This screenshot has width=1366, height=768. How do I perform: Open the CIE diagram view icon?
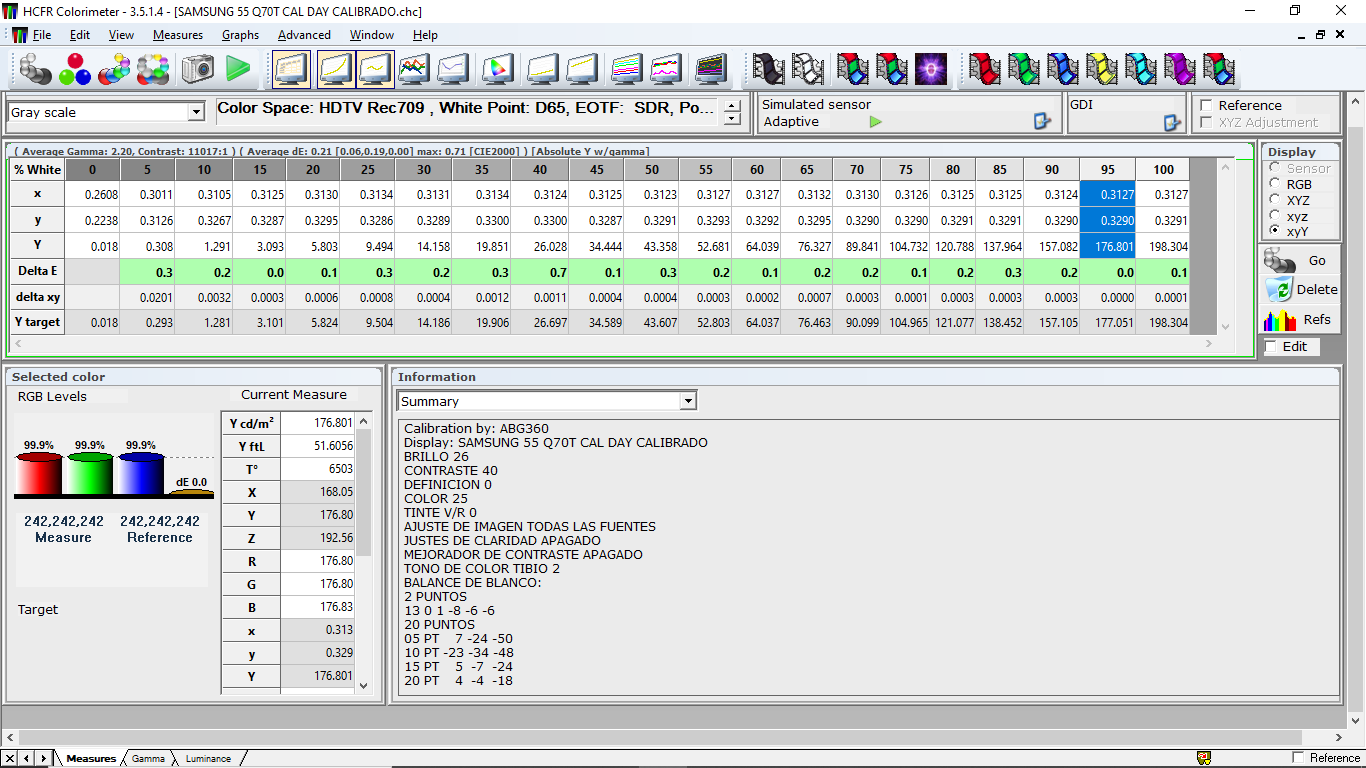[x=498, y=68]
